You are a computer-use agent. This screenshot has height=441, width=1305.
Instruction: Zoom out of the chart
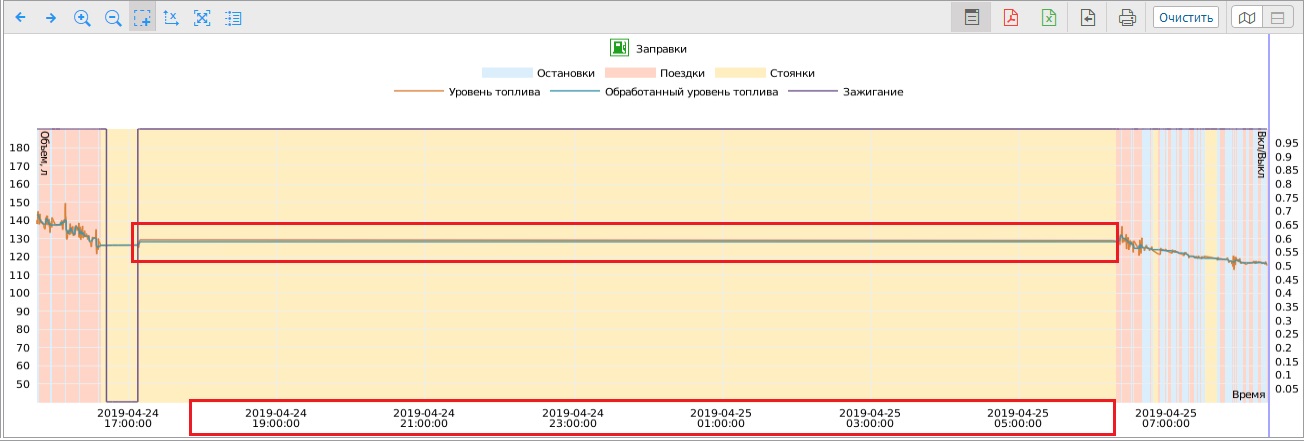[x=113, y=18]
